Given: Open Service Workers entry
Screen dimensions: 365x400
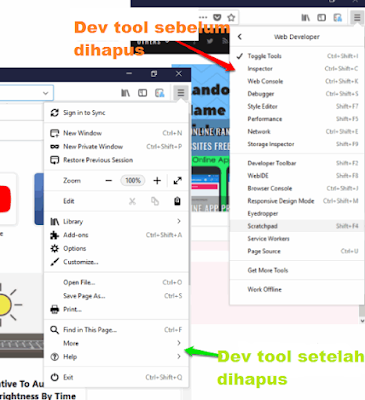Looking at the screenshot, I should pos(297,239).
